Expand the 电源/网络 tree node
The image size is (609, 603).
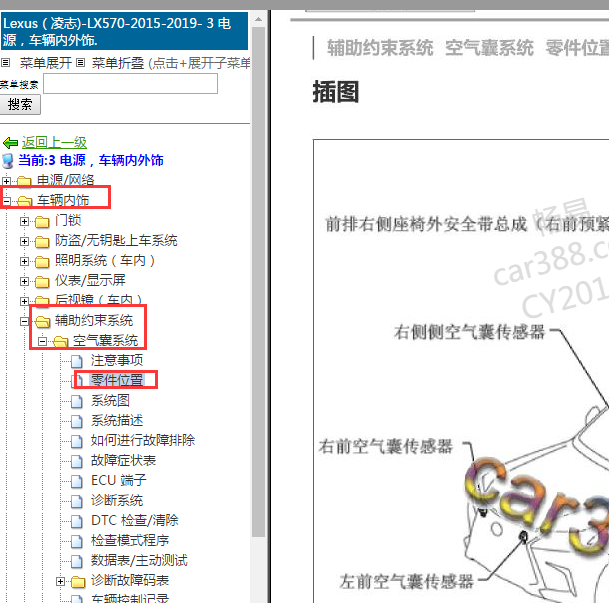click(x=6, y=181)
